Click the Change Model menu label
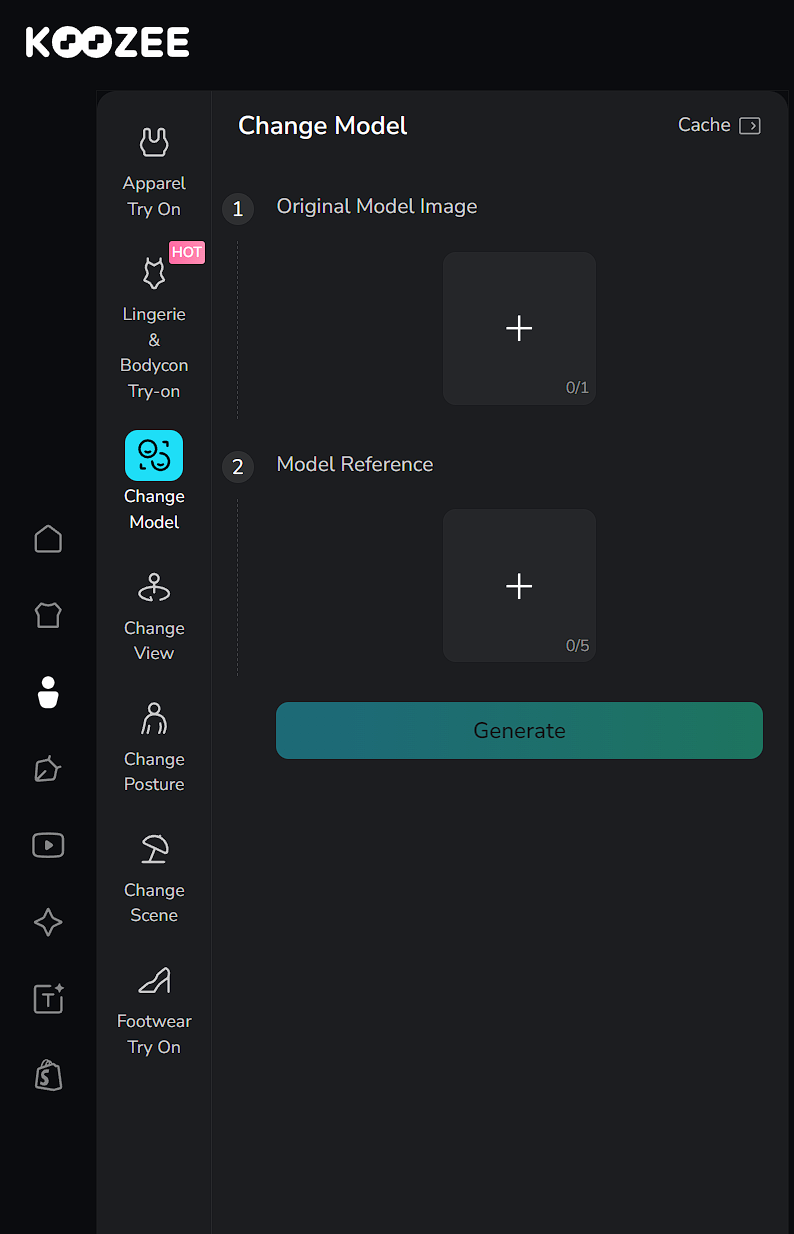 [x=154, y=509]
